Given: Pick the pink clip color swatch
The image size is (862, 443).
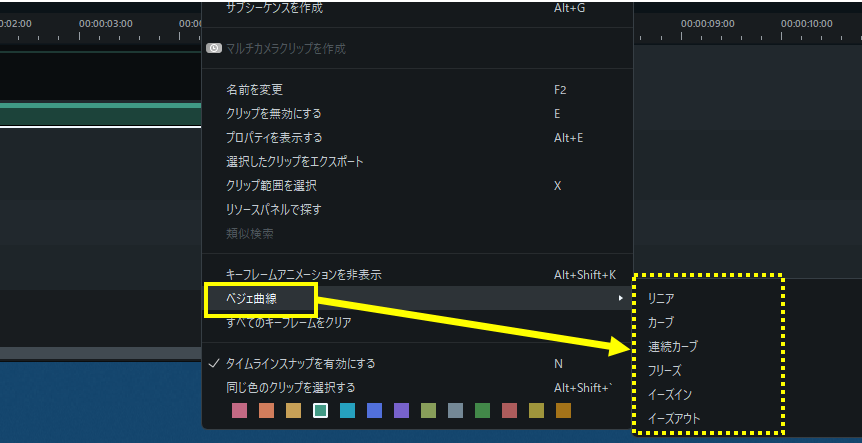Looking at the screenshot, I should [239, 410].
